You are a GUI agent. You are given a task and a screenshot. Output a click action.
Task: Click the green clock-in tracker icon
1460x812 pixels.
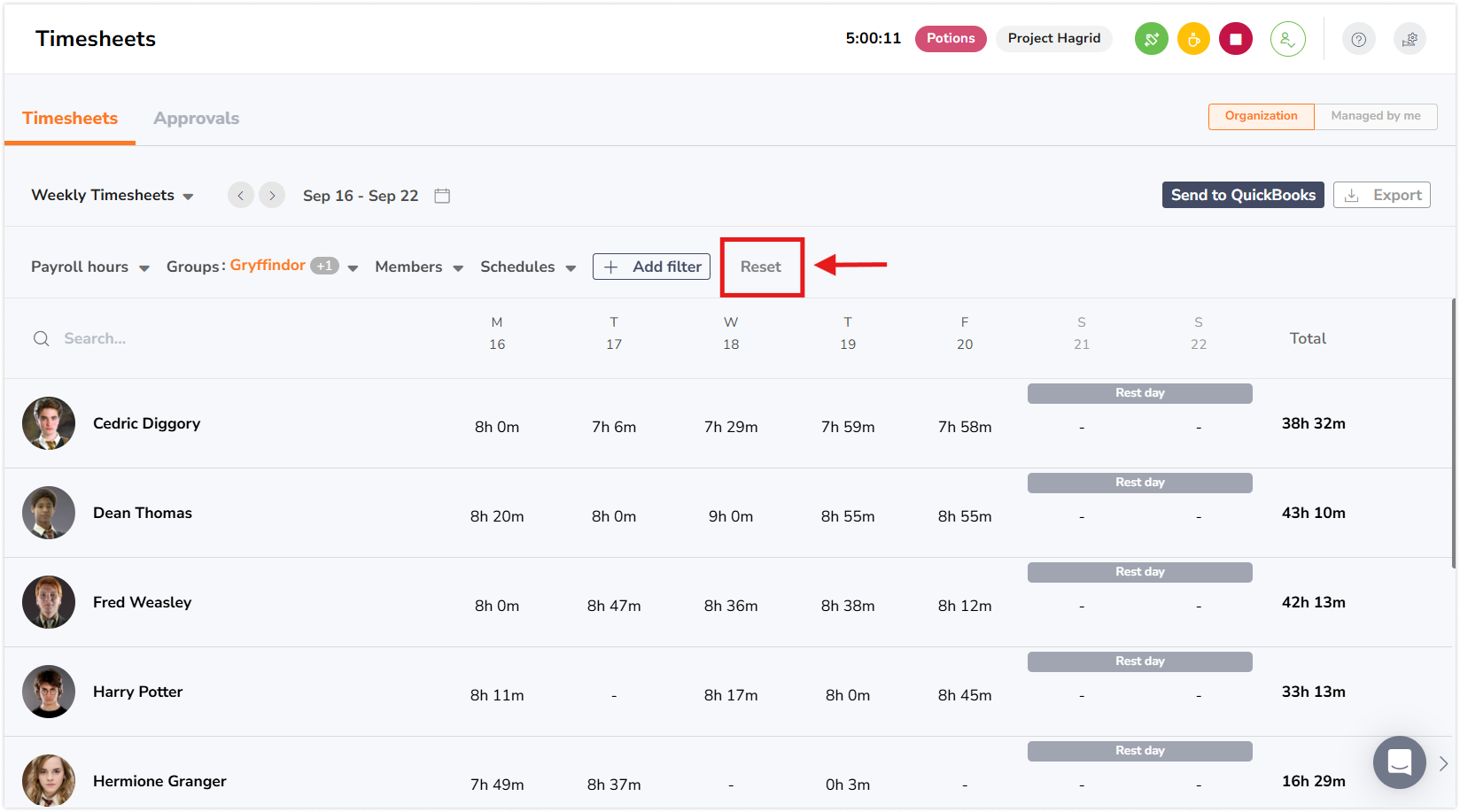pos(1151,39)
